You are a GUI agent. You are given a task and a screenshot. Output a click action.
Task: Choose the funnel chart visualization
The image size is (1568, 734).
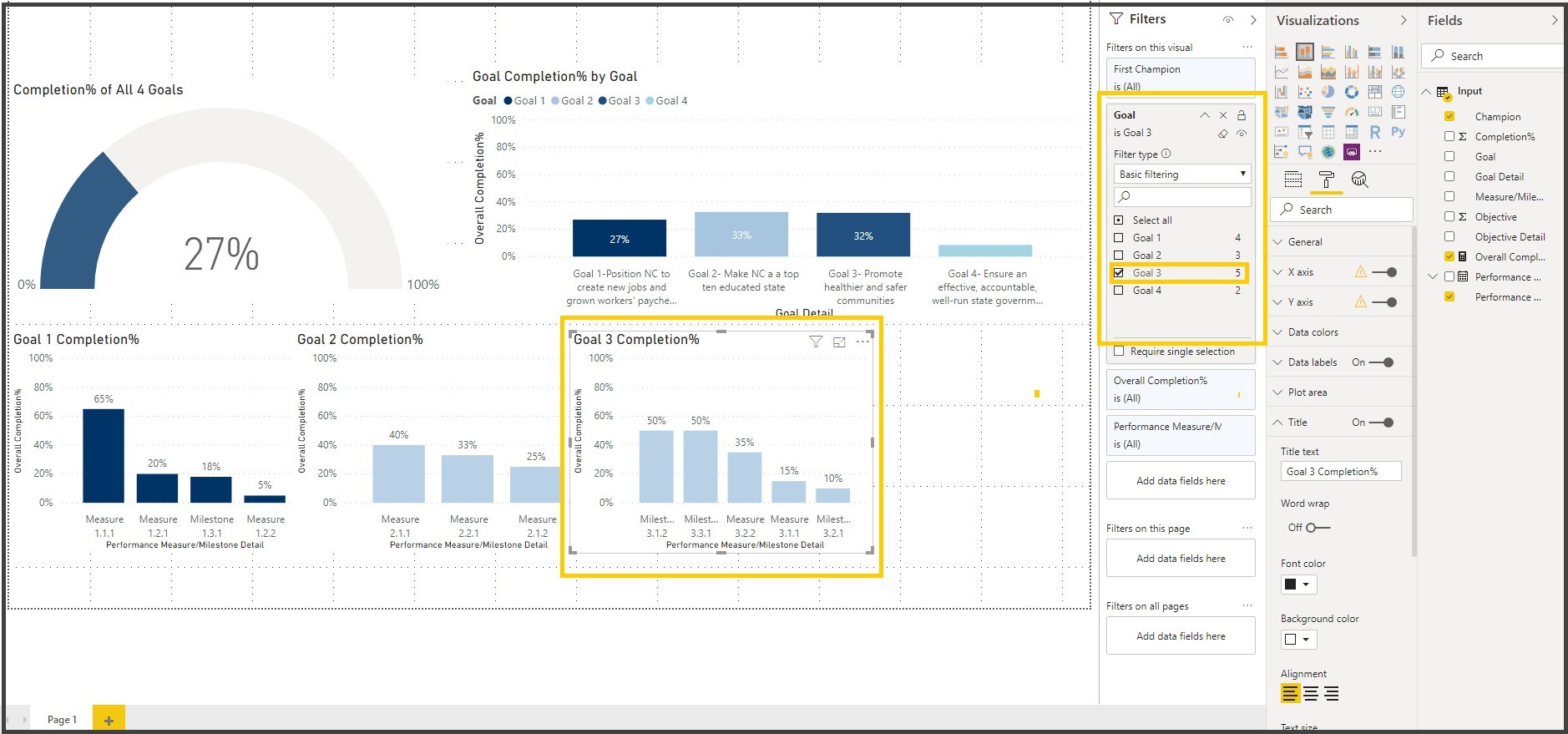1328,112
